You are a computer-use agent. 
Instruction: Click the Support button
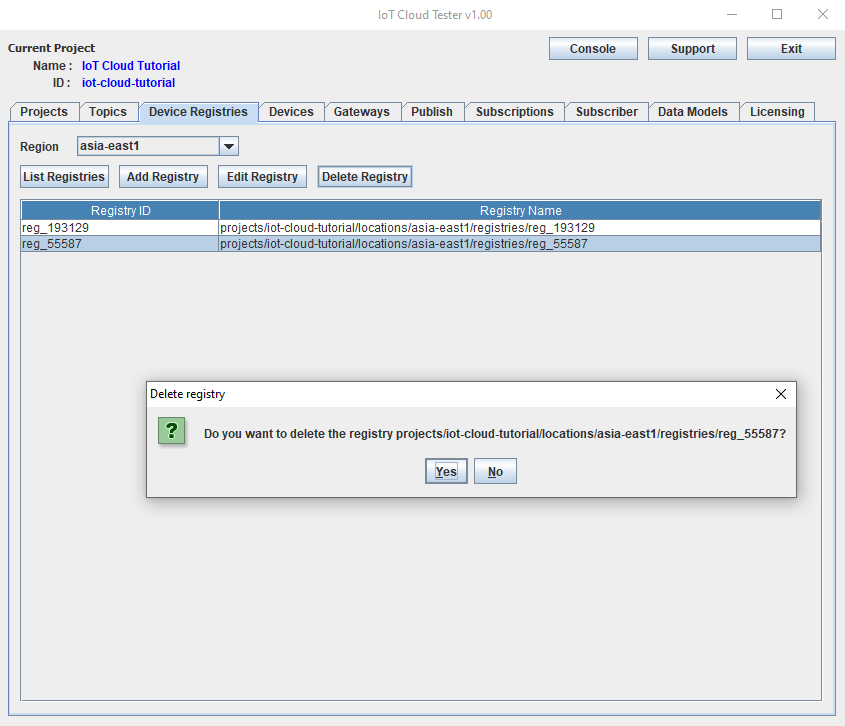[692, 49]
